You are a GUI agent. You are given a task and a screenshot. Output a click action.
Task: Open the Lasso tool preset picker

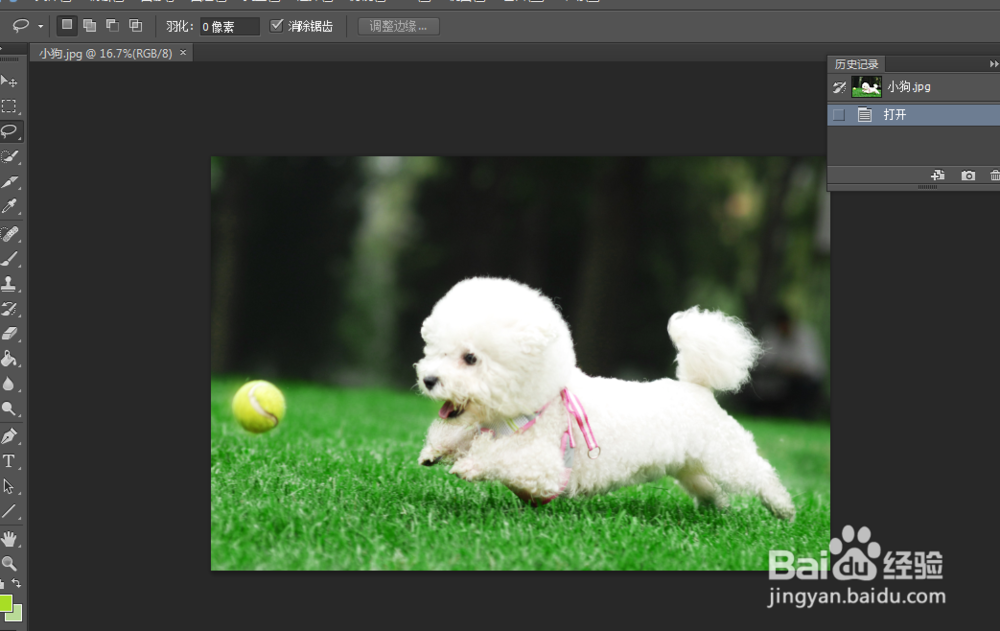click(41, 26)
